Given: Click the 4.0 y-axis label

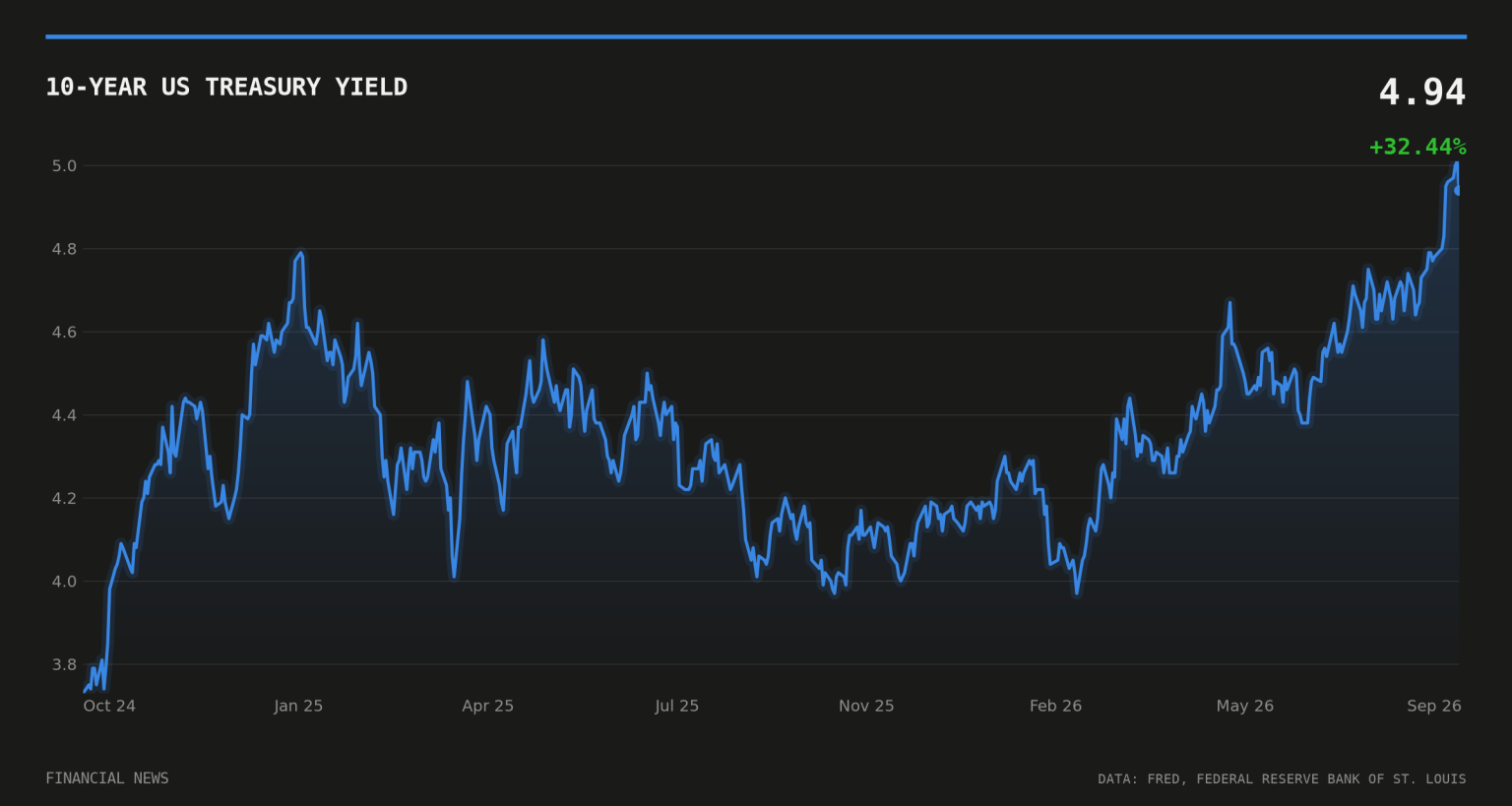Looking at the screenshot, I should point(64,582).
